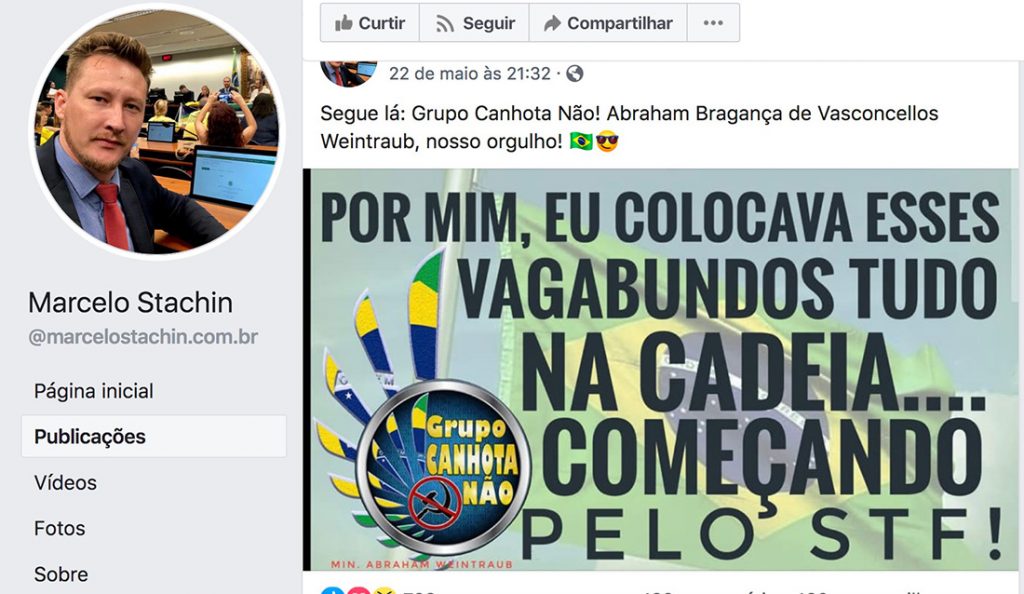
Task: Click the Curtir thumbs-up button
Action: pyautogui.click(x=370, y=23)
